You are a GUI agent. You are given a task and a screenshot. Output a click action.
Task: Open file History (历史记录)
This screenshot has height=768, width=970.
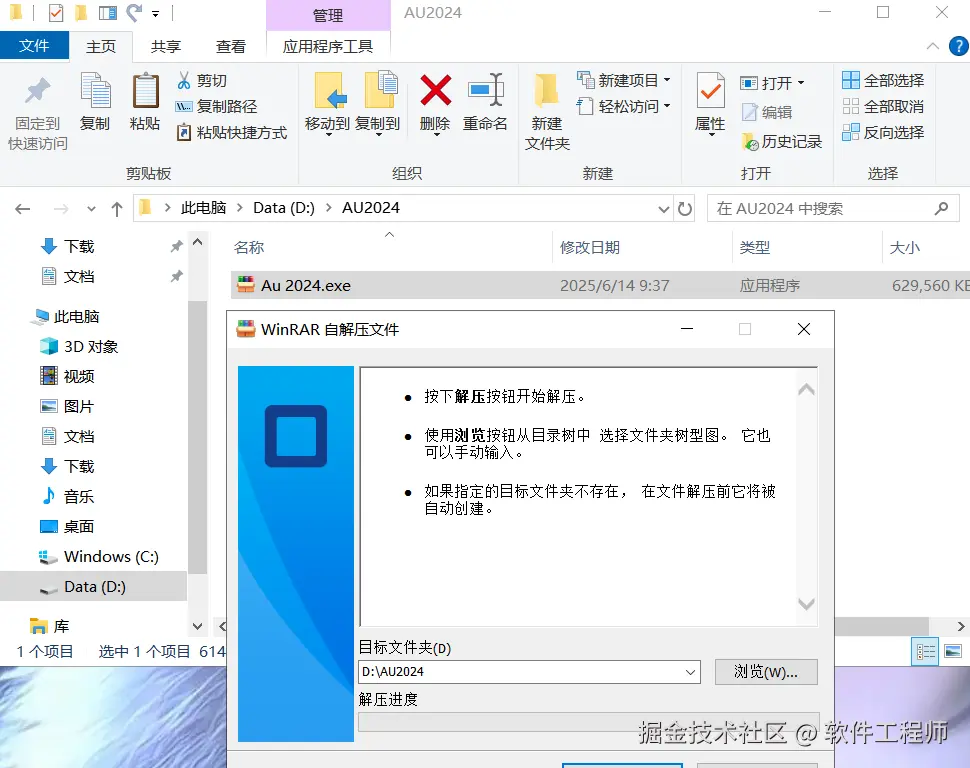[x=782, y=142]
